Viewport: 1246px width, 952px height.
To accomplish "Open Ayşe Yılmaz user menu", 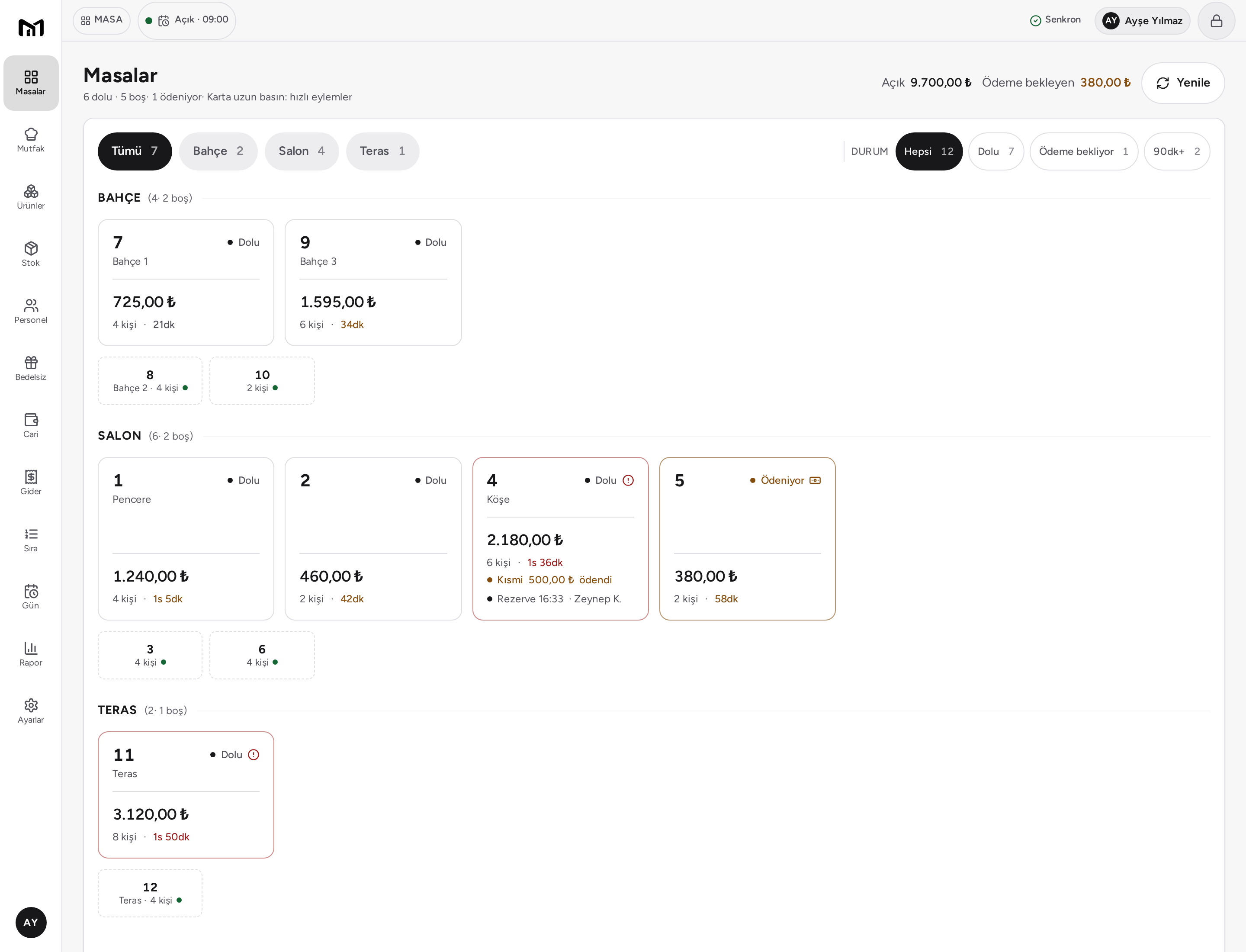I will [x=1142, y=21].
